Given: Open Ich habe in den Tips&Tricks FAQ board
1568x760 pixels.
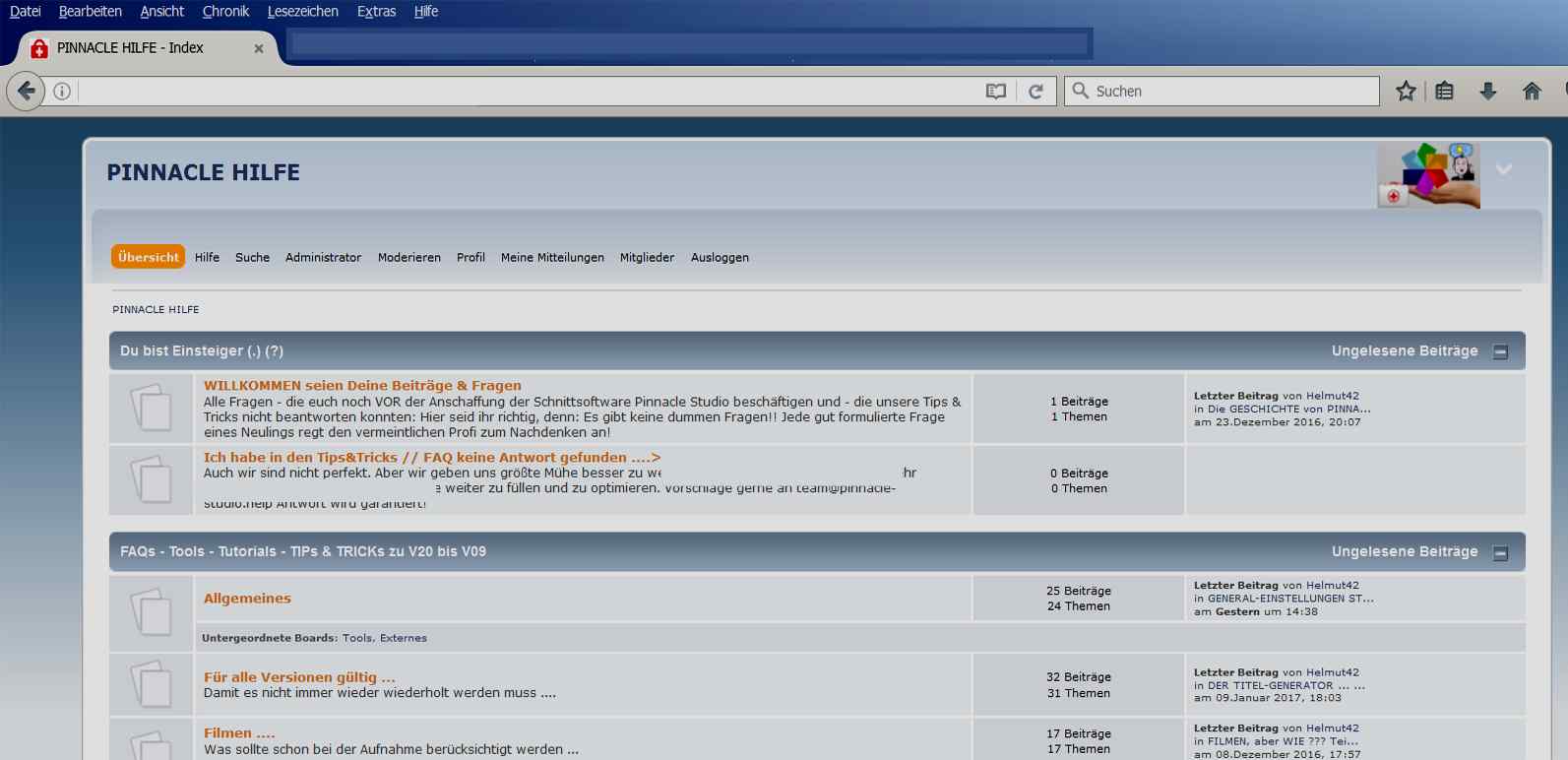Looking at the screenshot, I should click(x=432, y=458).
